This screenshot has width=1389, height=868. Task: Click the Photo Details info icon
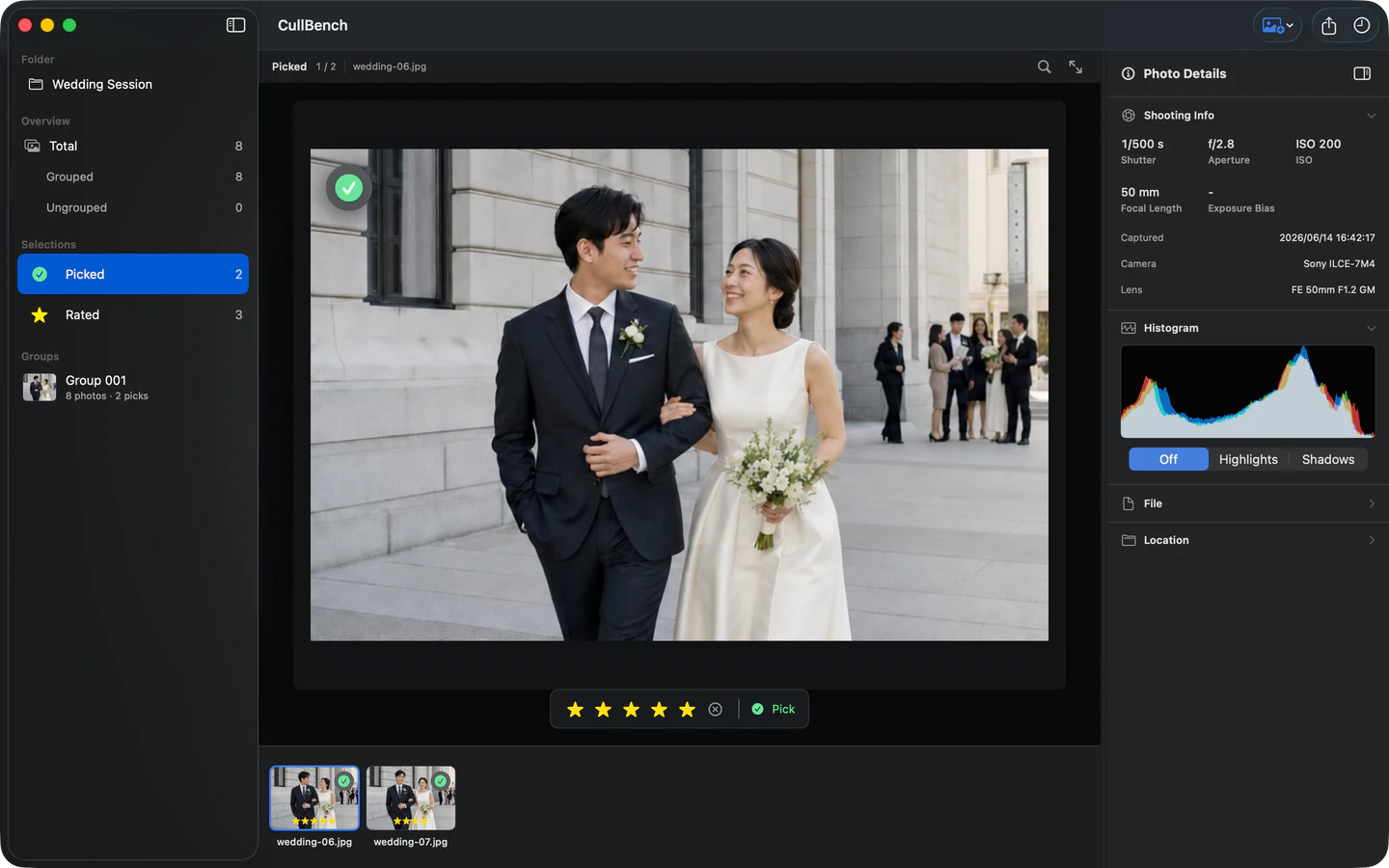pyautogui.click(x=1128, y=73)
